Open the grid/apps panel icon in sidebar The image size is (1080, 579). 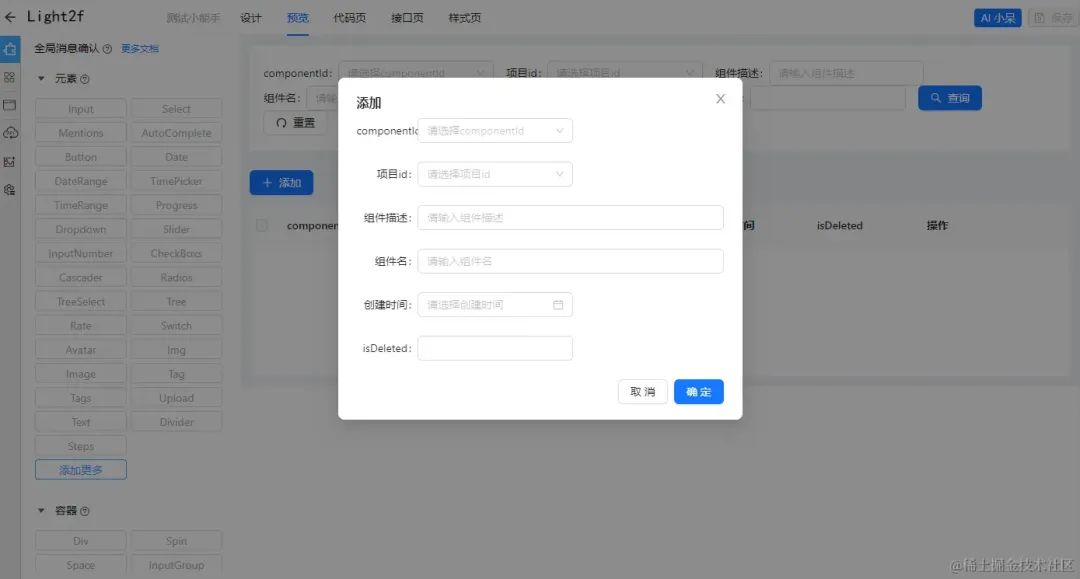[x=10, y=76]
